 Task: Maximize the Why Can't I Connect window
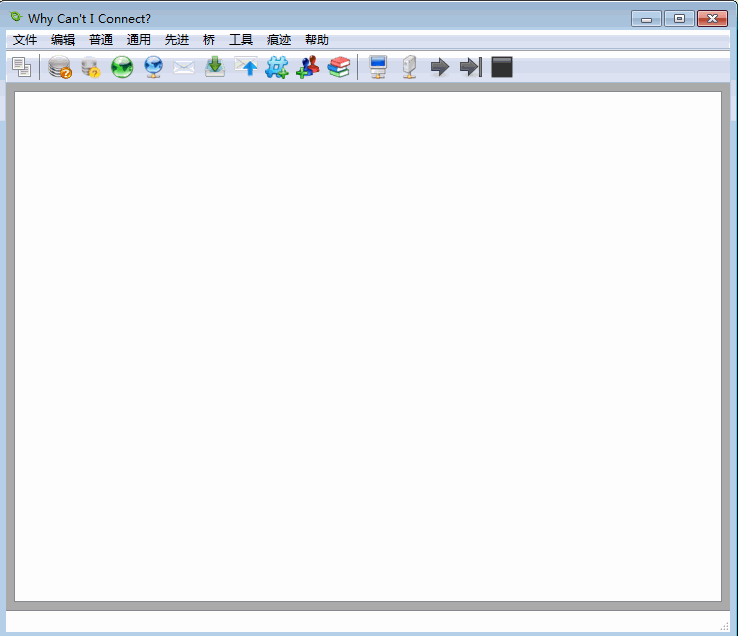click(x=679, y=19)
